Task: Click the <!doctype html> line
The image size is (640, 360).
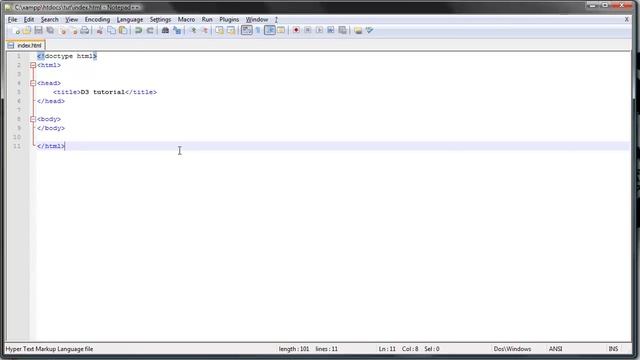Action: (67, 56)
